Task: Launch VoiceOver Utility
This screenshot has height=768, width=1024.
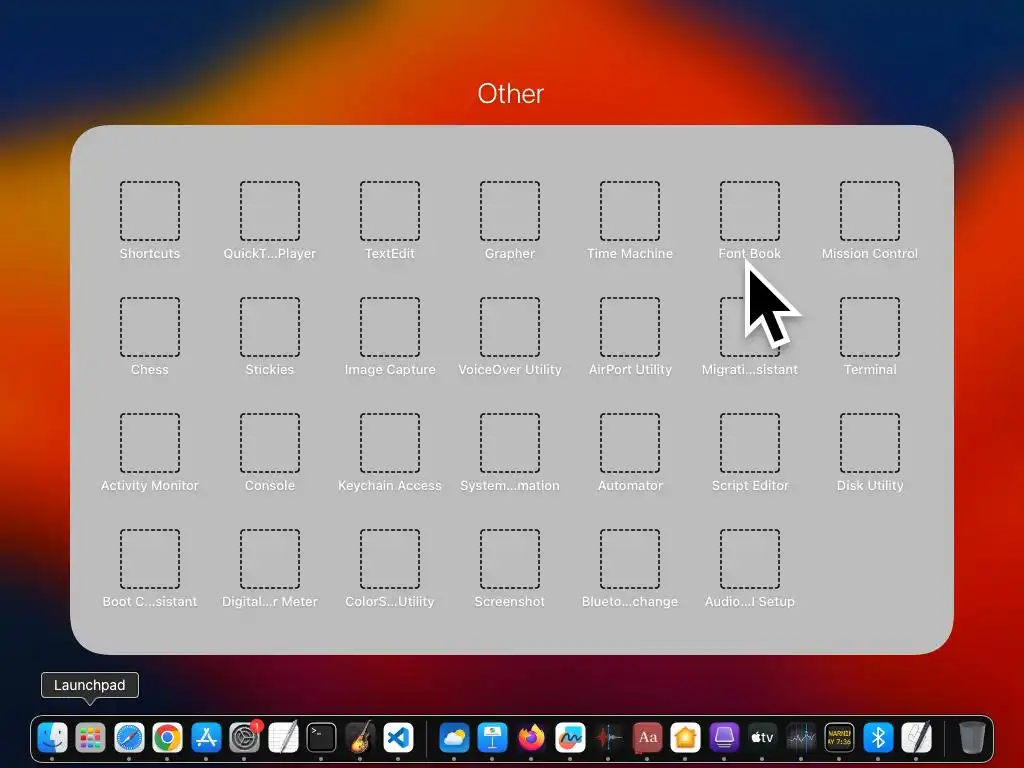Action: click(510, 327)
